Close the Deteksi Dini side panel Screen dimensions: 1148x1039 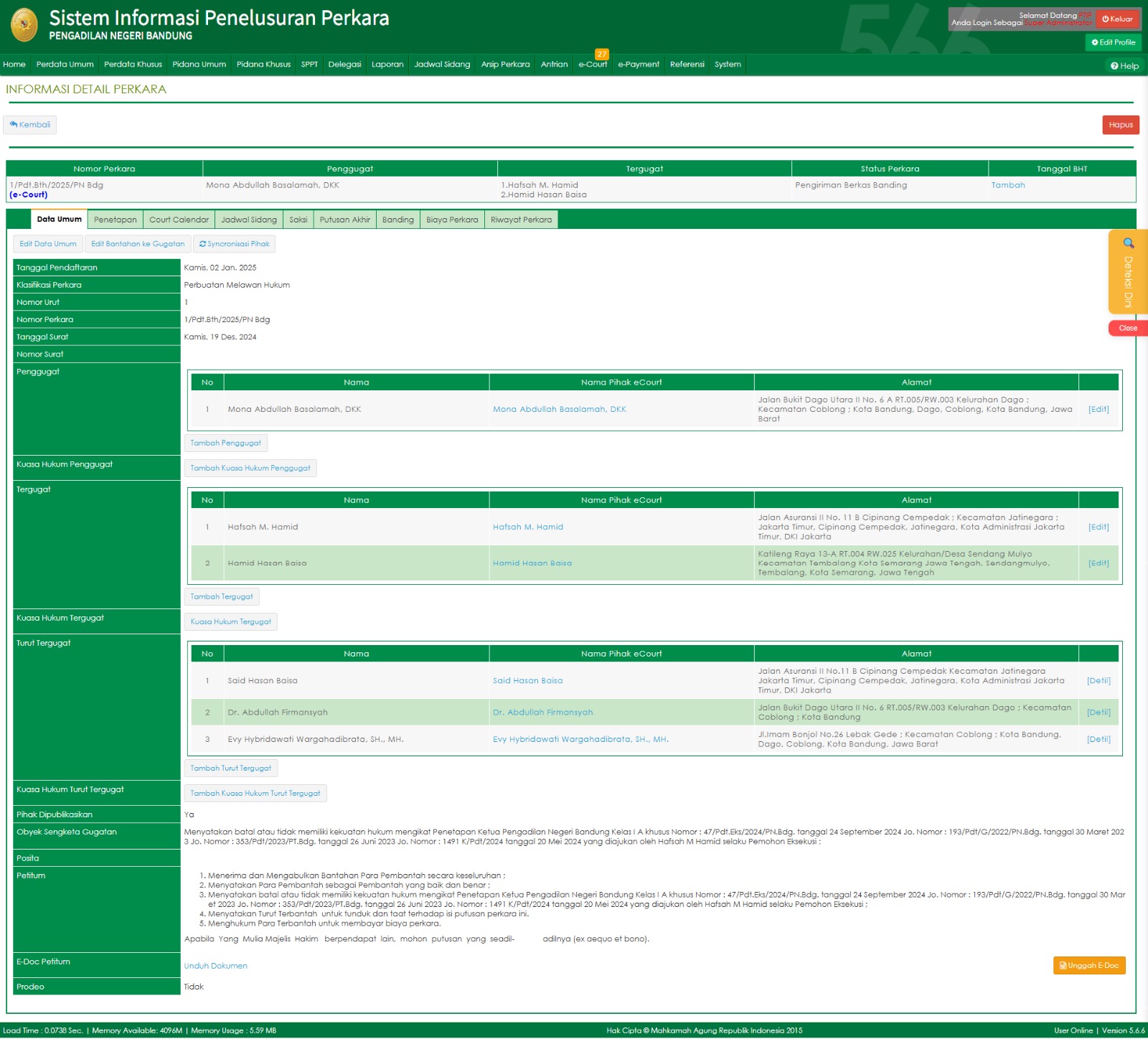coord(1127,328)
